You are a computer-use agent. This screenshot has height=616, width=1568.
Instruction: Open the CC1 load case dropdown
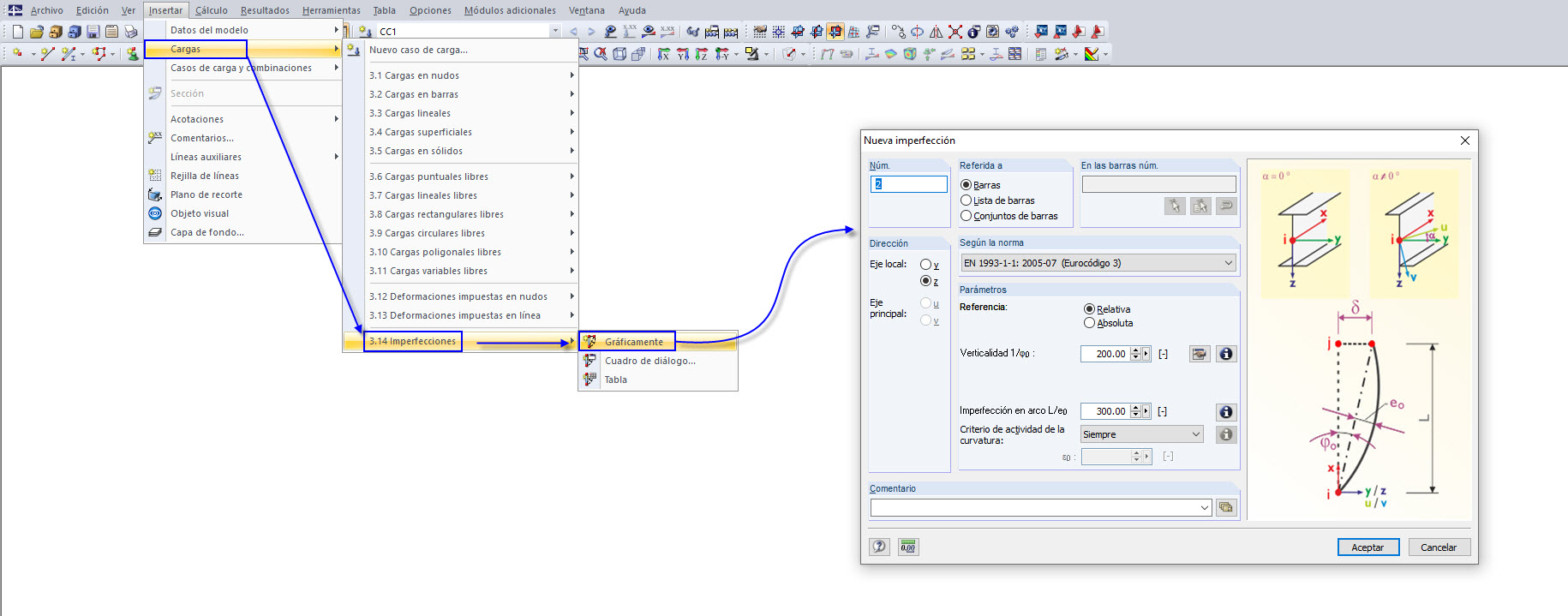(555, 32)
